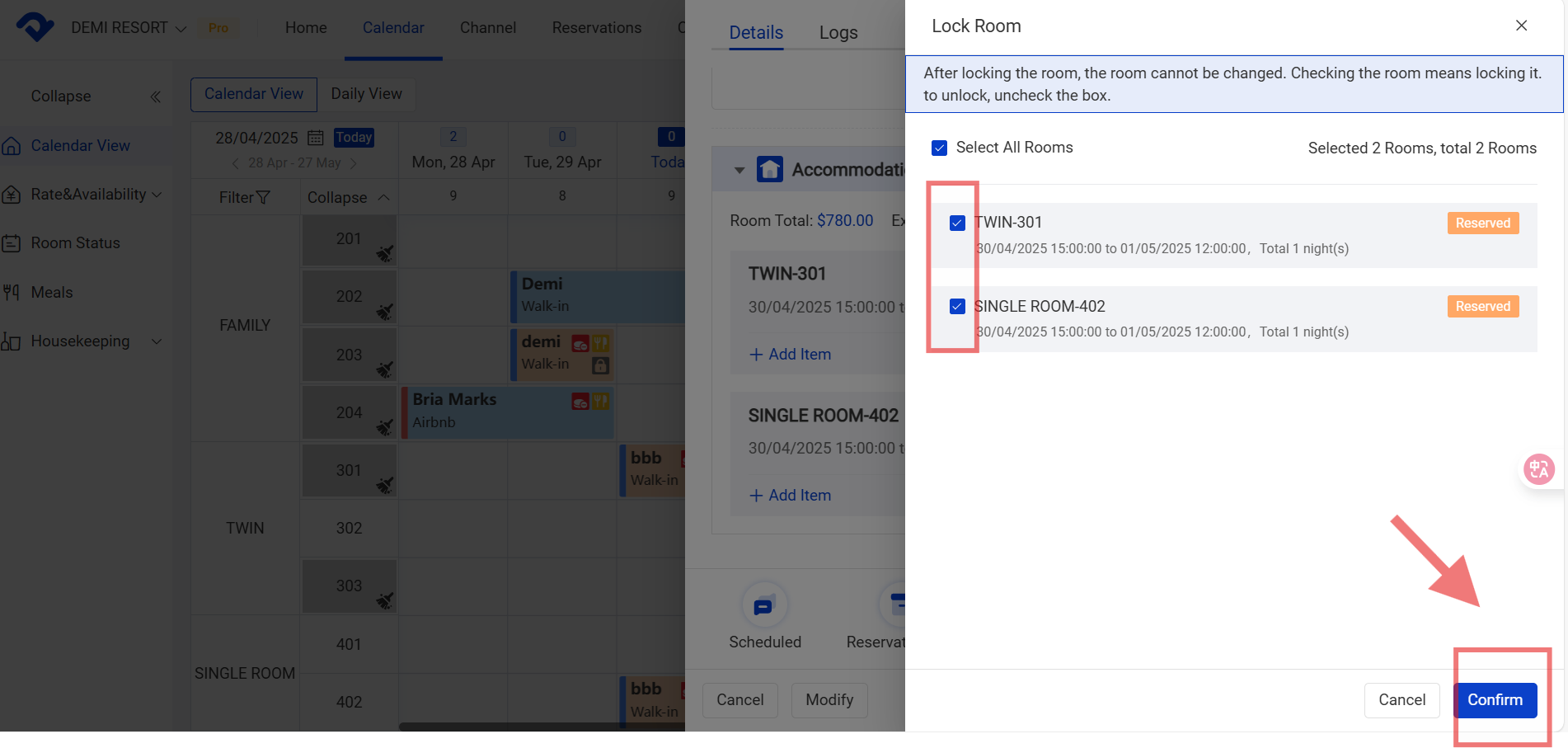Click Cancel in Lock Room dialog
The image size is (1568, 748).
click(1401, 700)
